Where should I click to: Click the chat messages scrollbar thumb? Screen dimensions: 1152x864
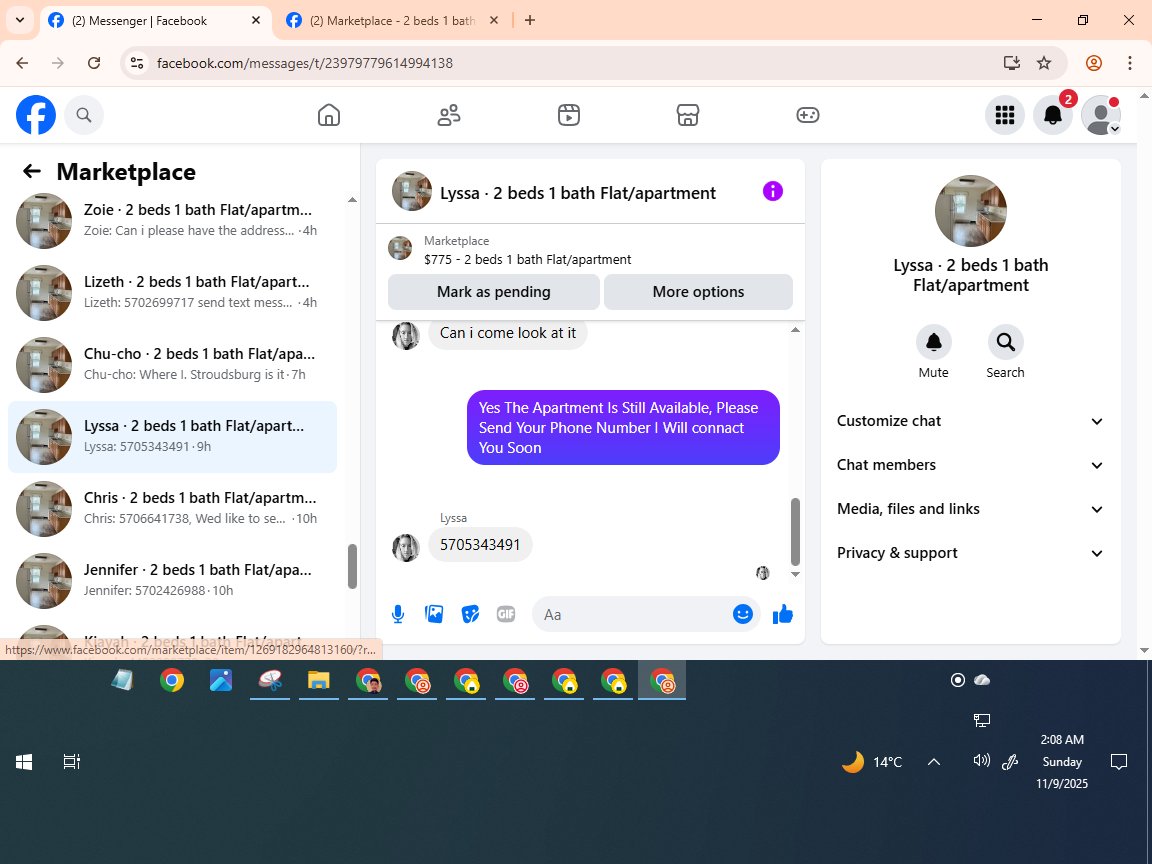(795, 531)
